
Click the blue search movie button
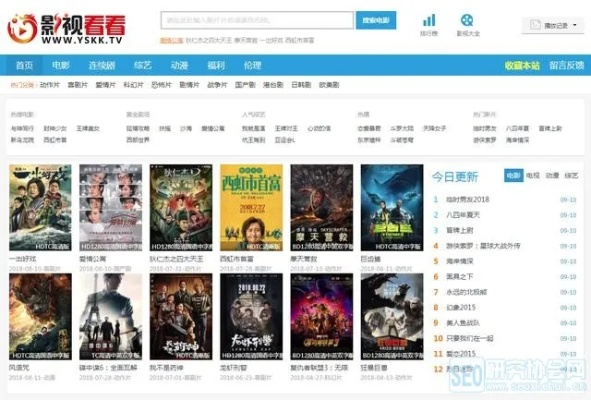point(376,20)
